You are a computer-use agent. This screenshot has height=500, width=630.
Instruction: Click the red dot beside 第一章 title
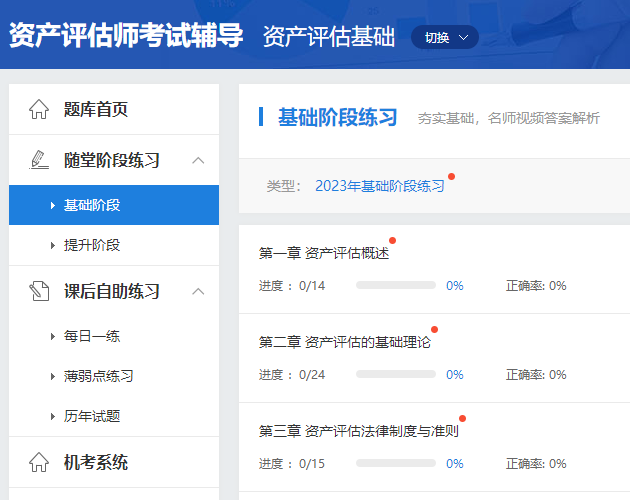tap(392, 240)
